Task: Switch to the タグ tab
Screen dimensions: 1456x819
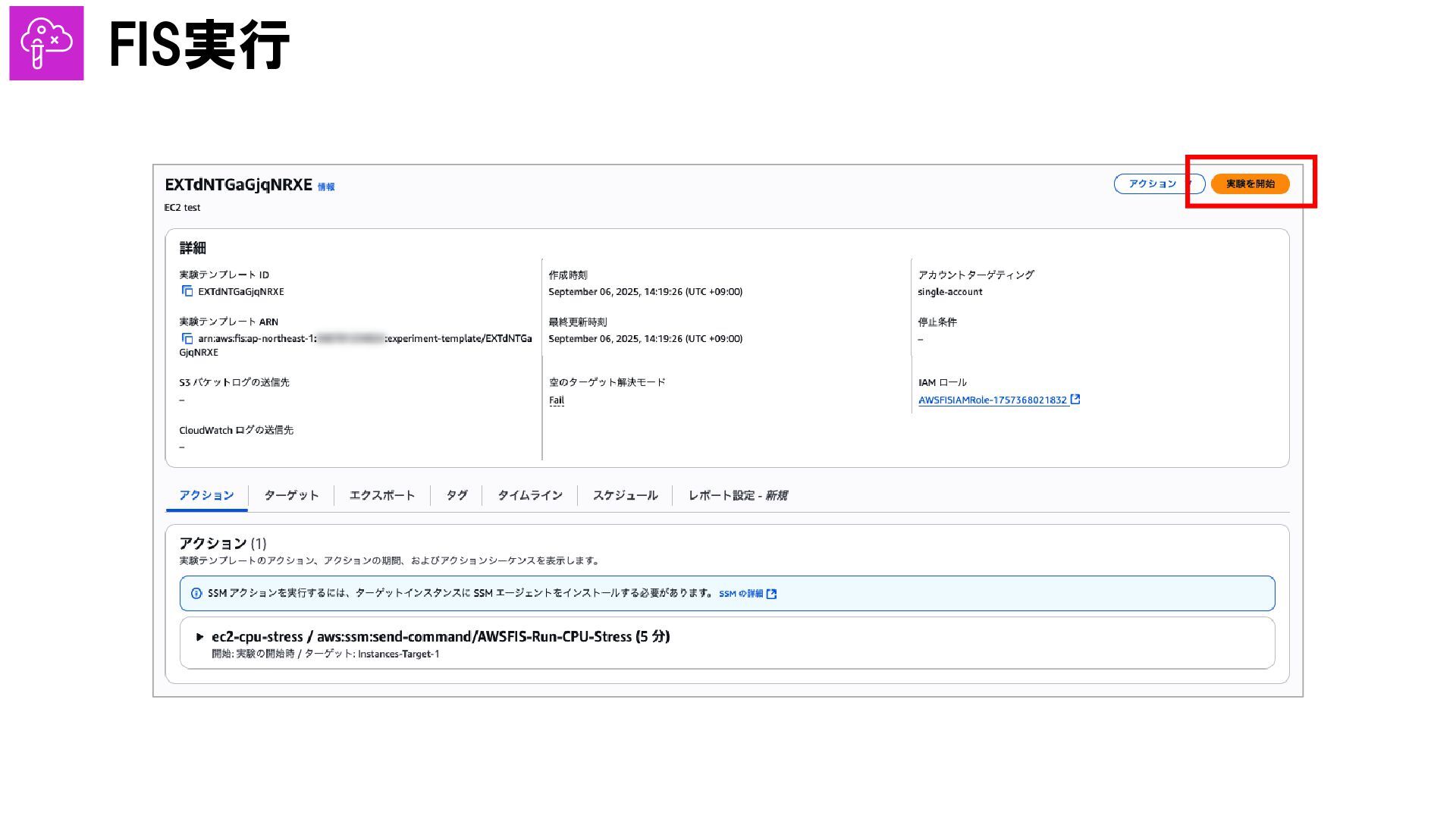Action: pos(457,495)
